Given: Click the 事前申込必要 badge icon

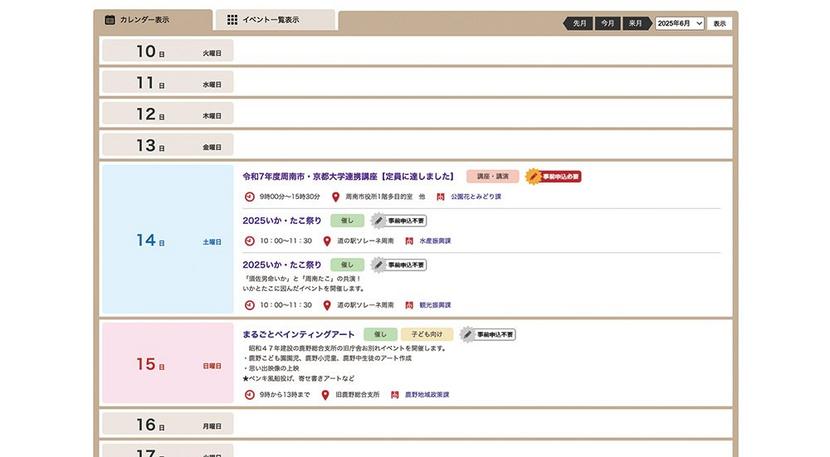Looking at the screenshot, I should (x=533, y=176).
